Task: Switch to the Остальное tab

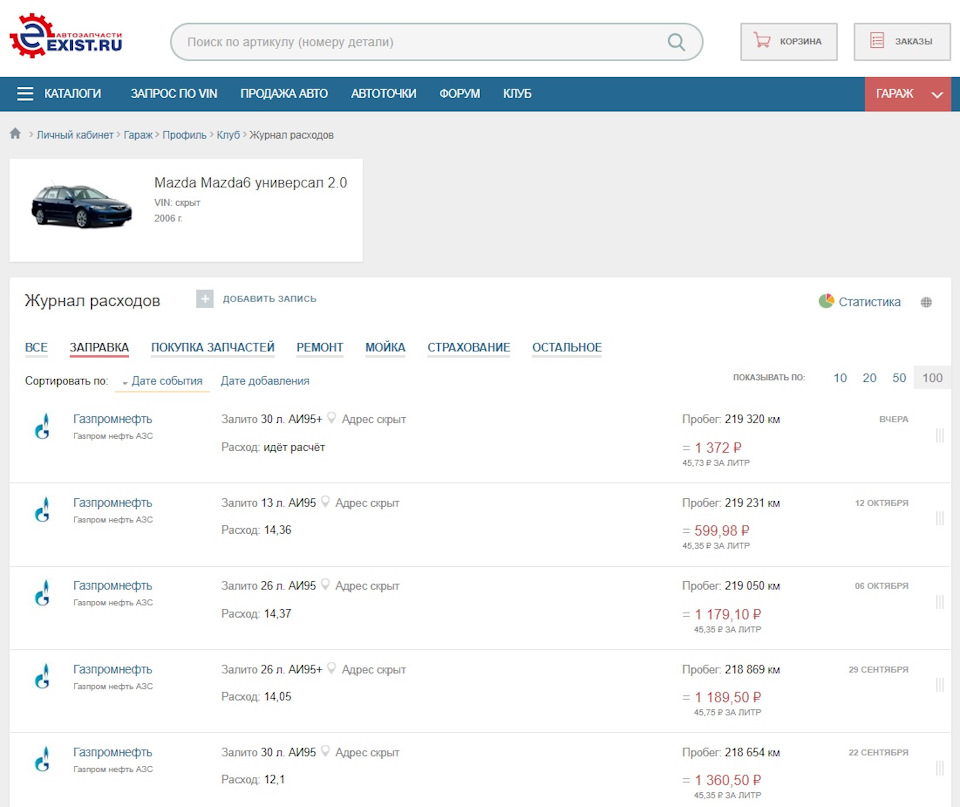Action: (567, 347)
